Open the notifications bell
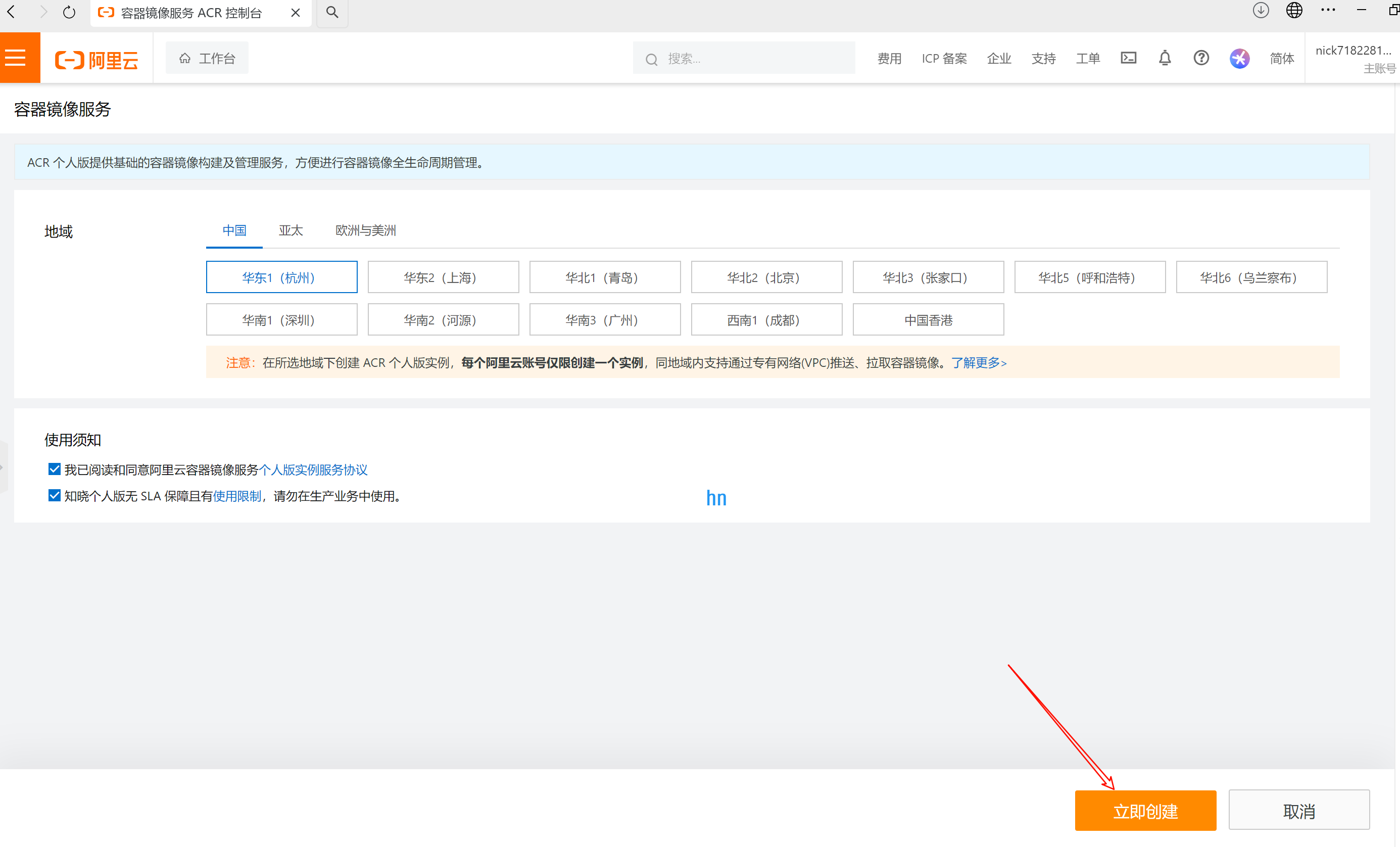This screenshot has height=847, width=1400. [1164, 58]
